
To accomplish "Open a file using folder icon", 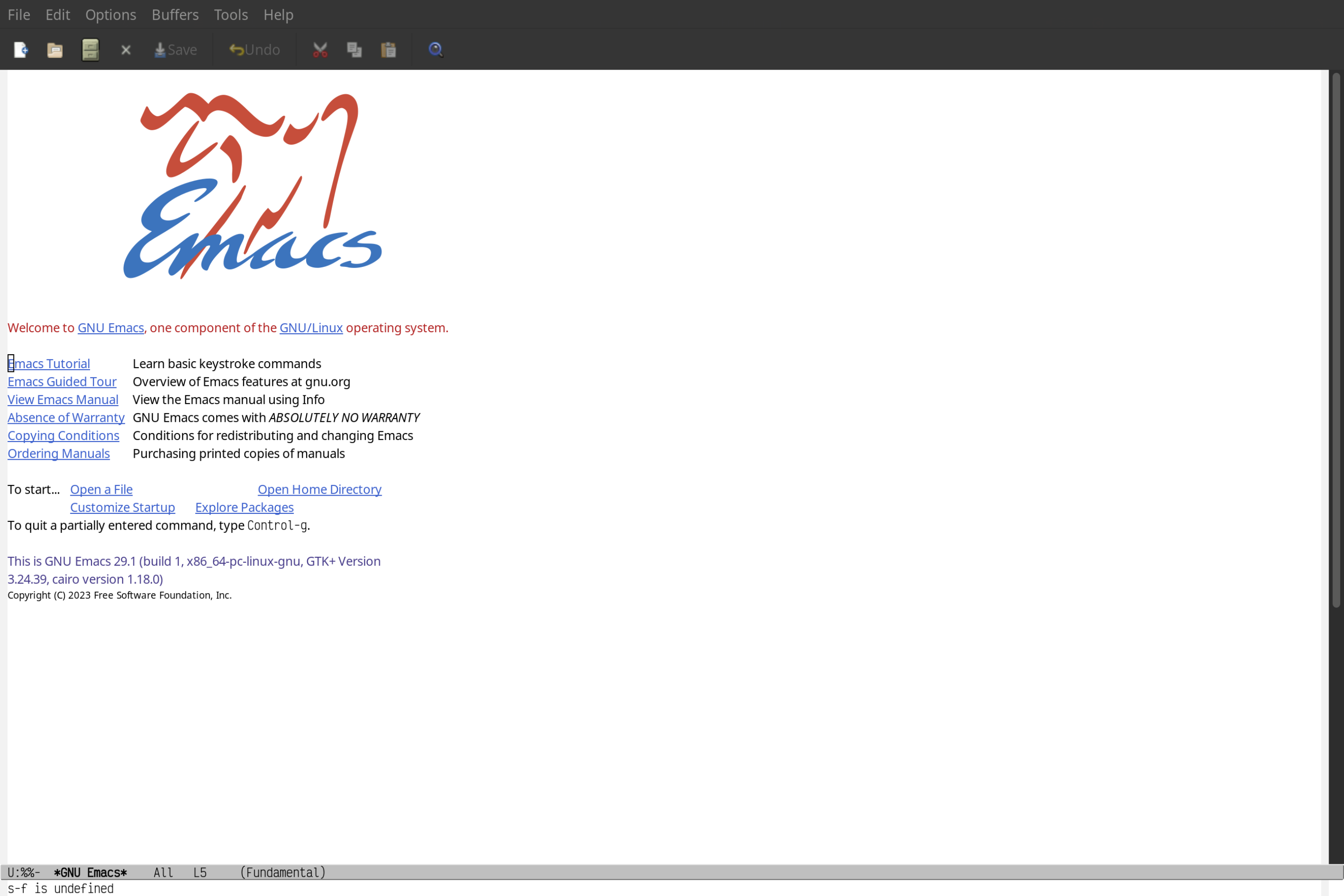I will [55, 49].
